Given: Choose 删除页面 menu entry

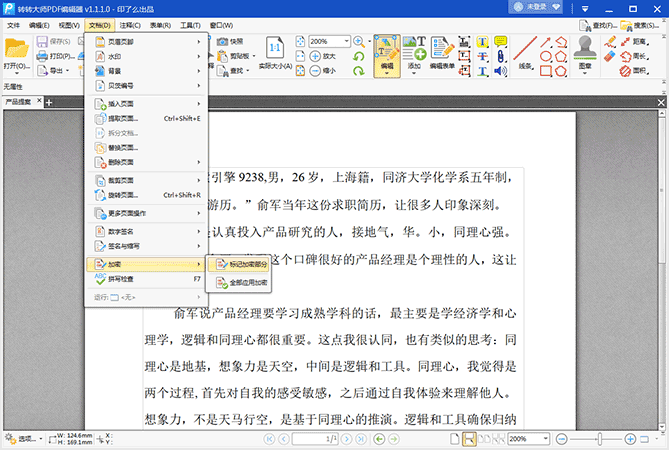Looking at the screenshot, I should [146, 162].
